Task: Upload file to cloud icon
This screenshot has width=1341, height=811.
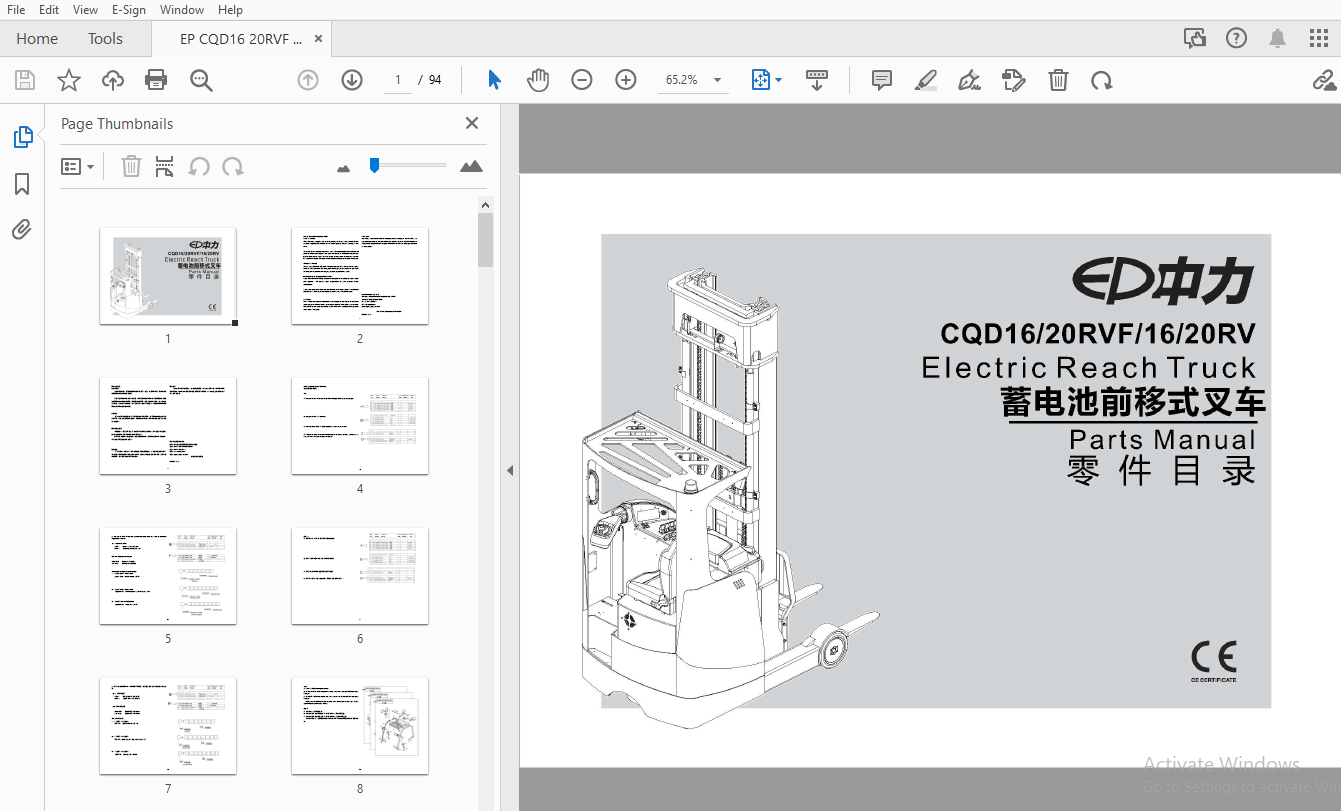Action: (x=113, y=80)
